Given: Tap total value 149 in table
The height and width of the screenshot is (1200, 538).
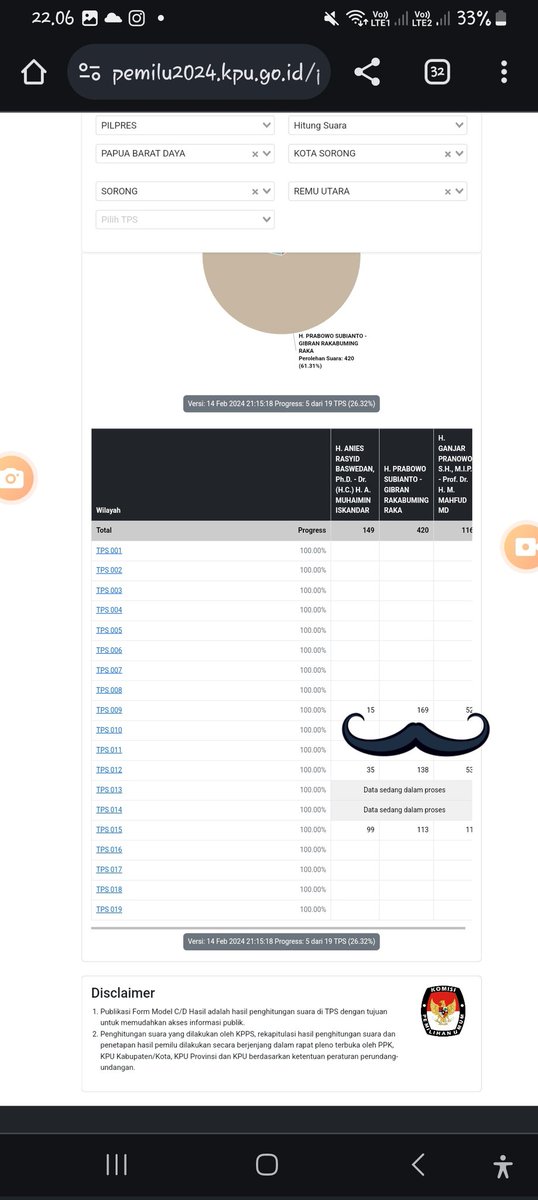Looking at the screenshot, I should [x=368, y=531].
